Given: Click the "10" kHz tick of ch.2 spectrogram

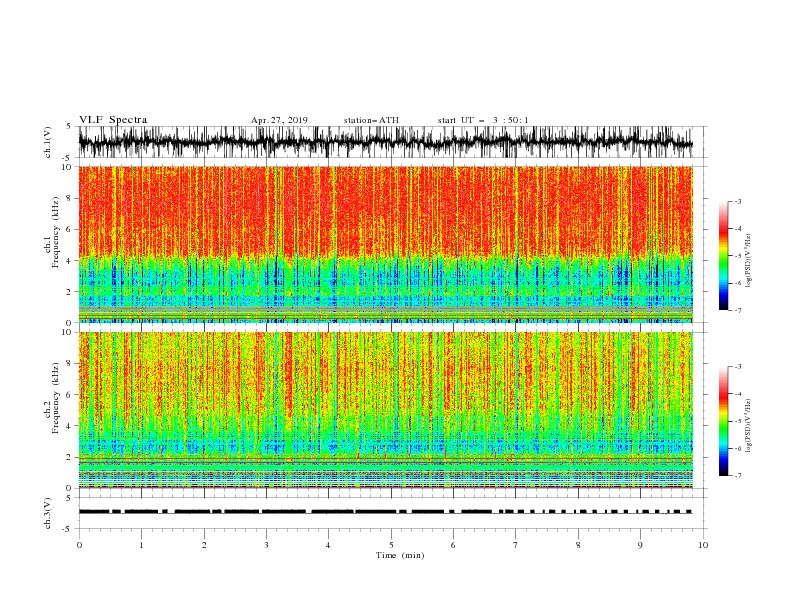Looking at the screenshot, I should [x=68, y=332].
